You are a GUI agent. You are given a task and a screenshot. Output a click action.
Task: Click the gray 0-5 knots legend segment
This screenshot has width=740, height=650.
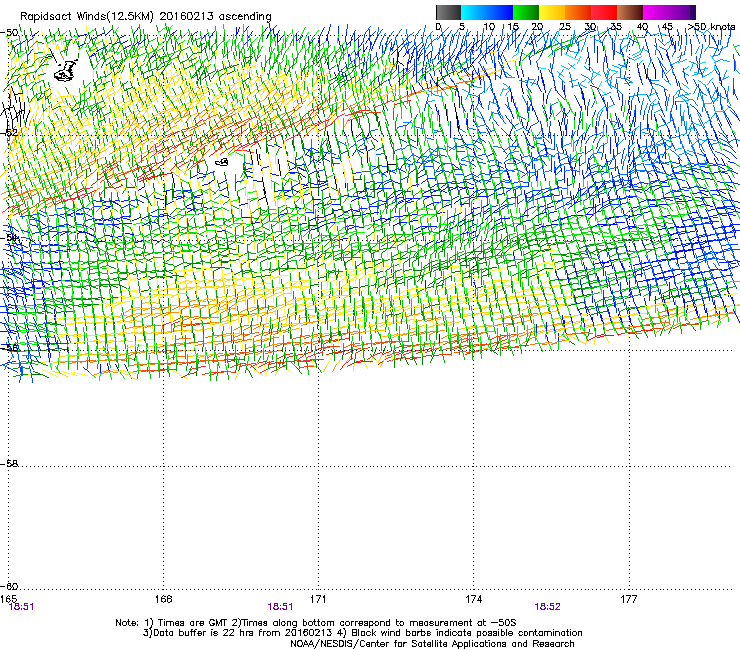(x=448, y=12)
